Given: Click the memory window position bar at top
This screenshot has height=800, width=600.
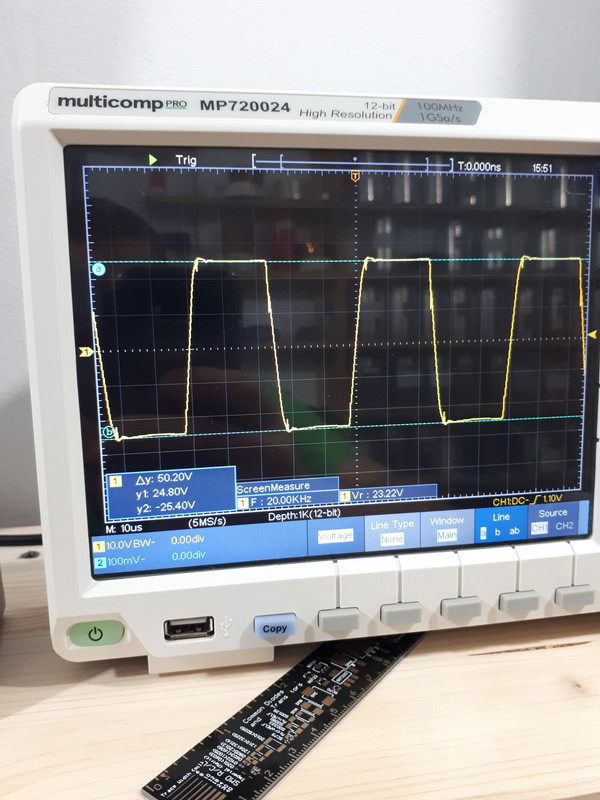Looking at the screenshot, I should [x=352, y=163].
